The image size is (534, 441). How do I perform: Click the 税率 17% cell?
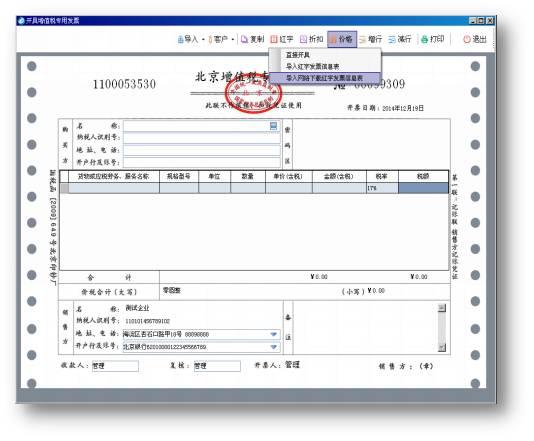coord(382,188)
